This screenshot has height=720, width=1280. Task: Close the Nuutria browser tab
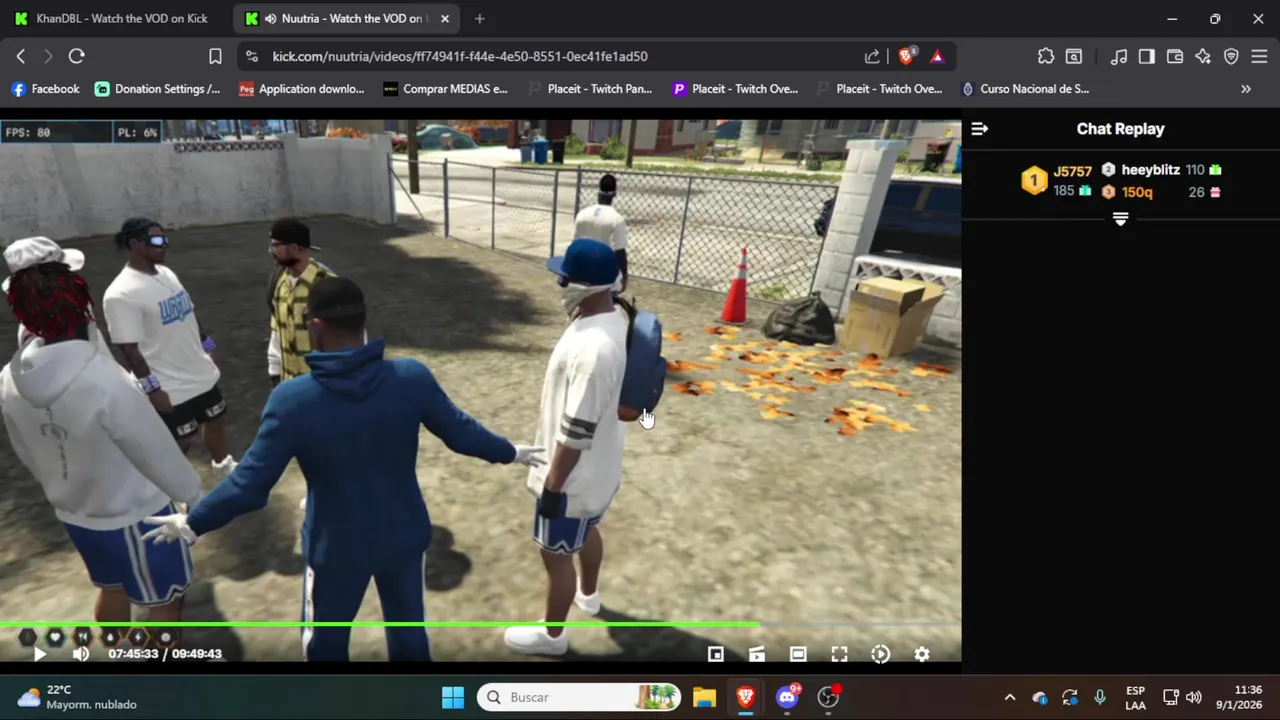(445, 19)
